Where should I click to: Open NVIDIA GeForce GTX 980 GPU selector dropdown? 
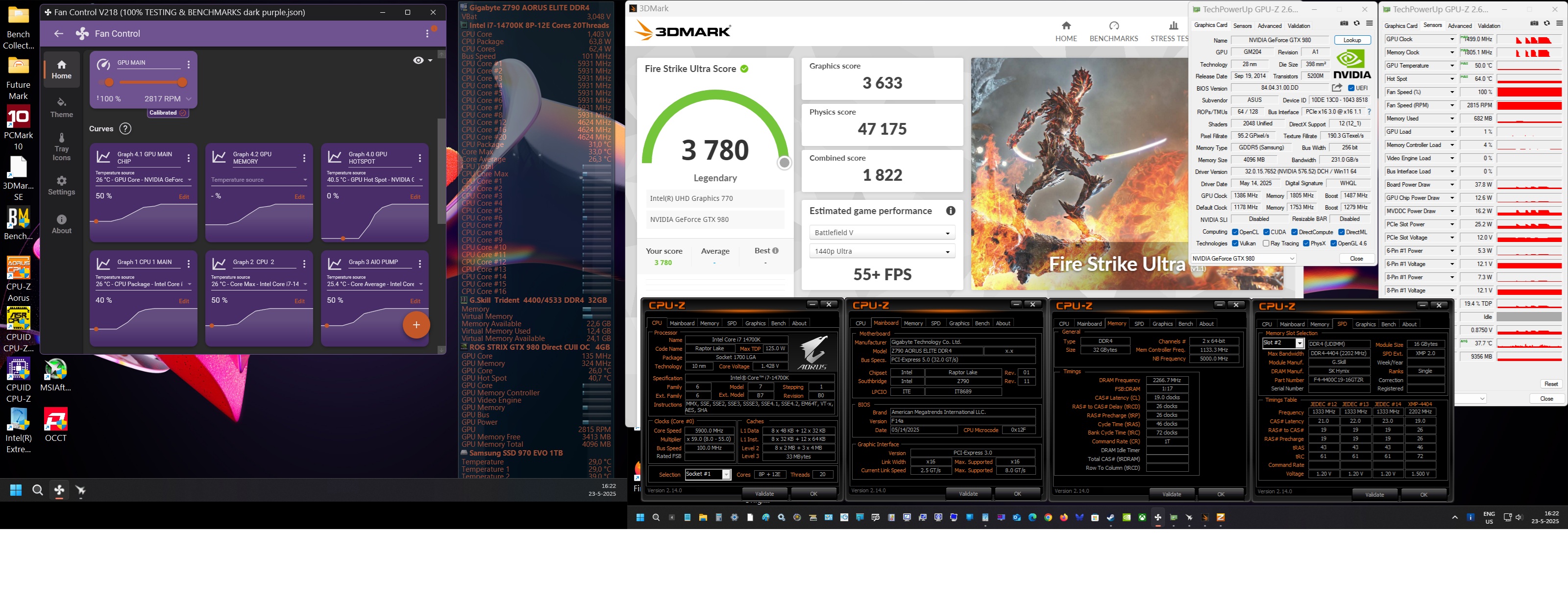click(1243, 258)
